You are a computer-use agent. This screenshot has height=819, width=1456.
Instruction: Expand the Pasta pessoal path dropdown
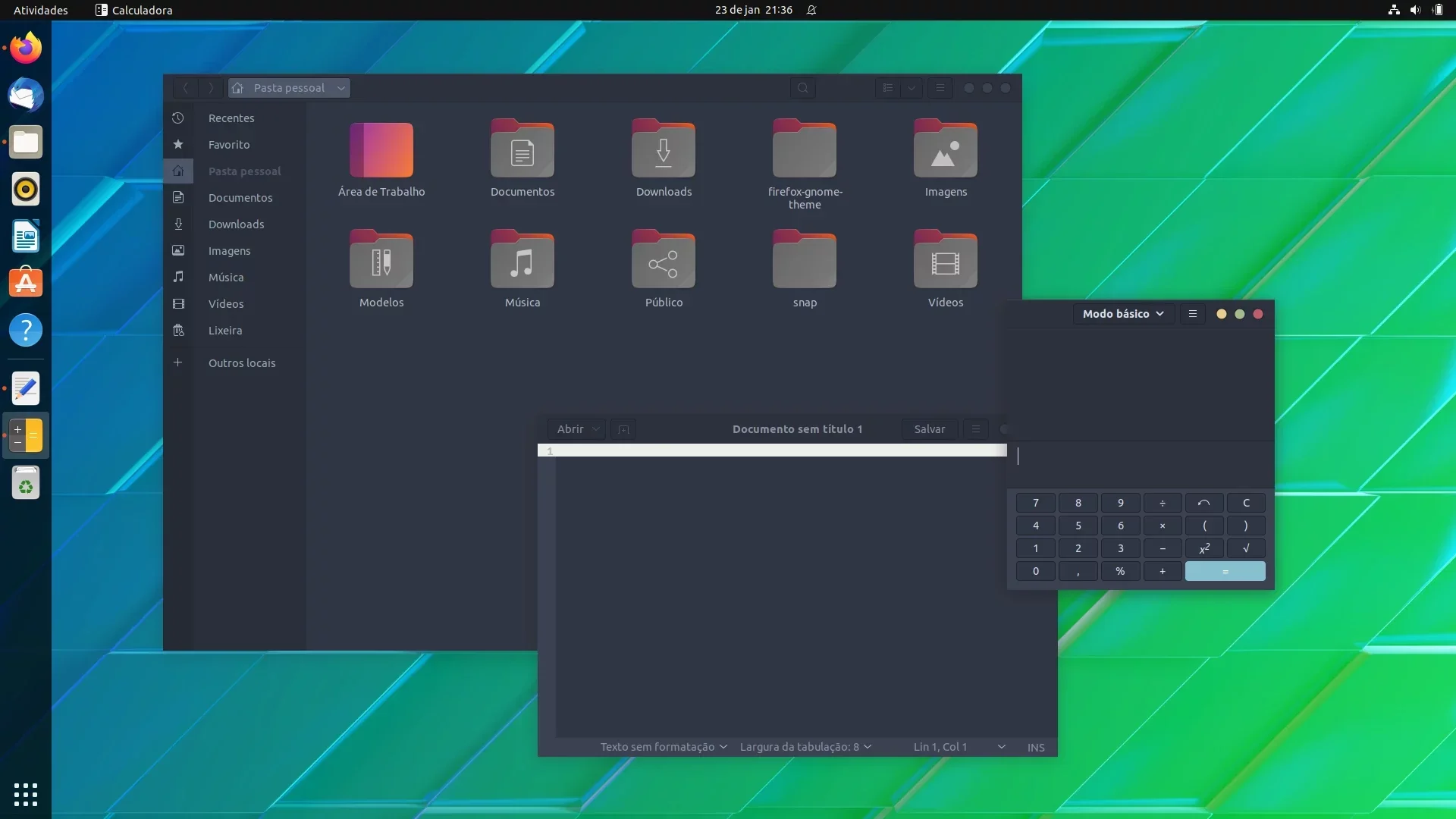click(x=341, y=88)
